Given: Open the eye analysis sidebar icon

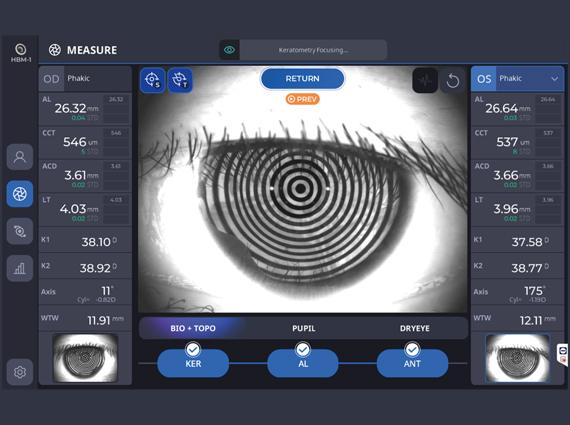Looking at the screenshot, I should tap(20, 231).
